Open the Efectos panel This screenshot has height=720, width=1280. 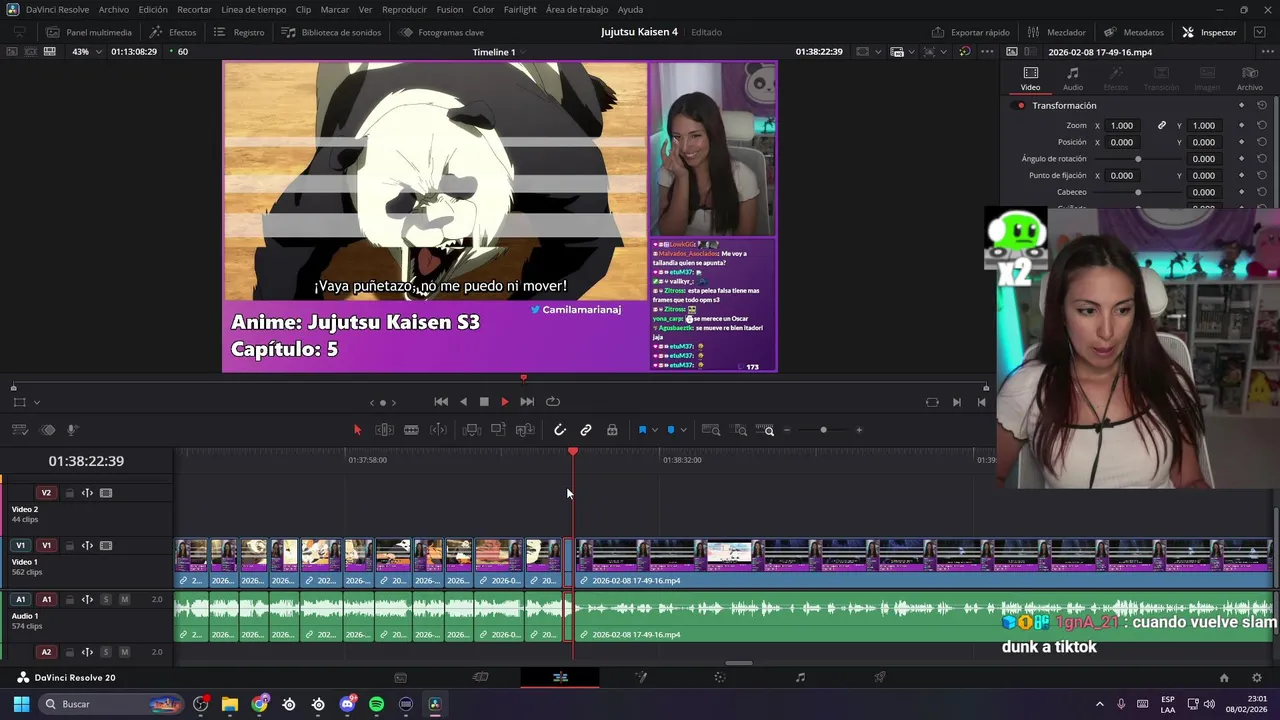[x=173, y=32]
